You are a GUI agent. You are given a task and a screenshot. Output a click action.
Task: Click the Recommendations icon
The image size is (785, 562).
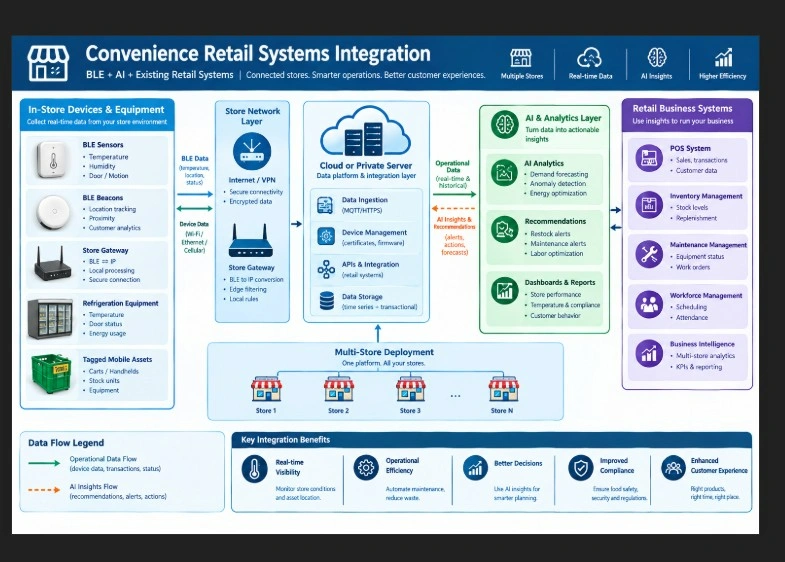click(x=504, y=230)
